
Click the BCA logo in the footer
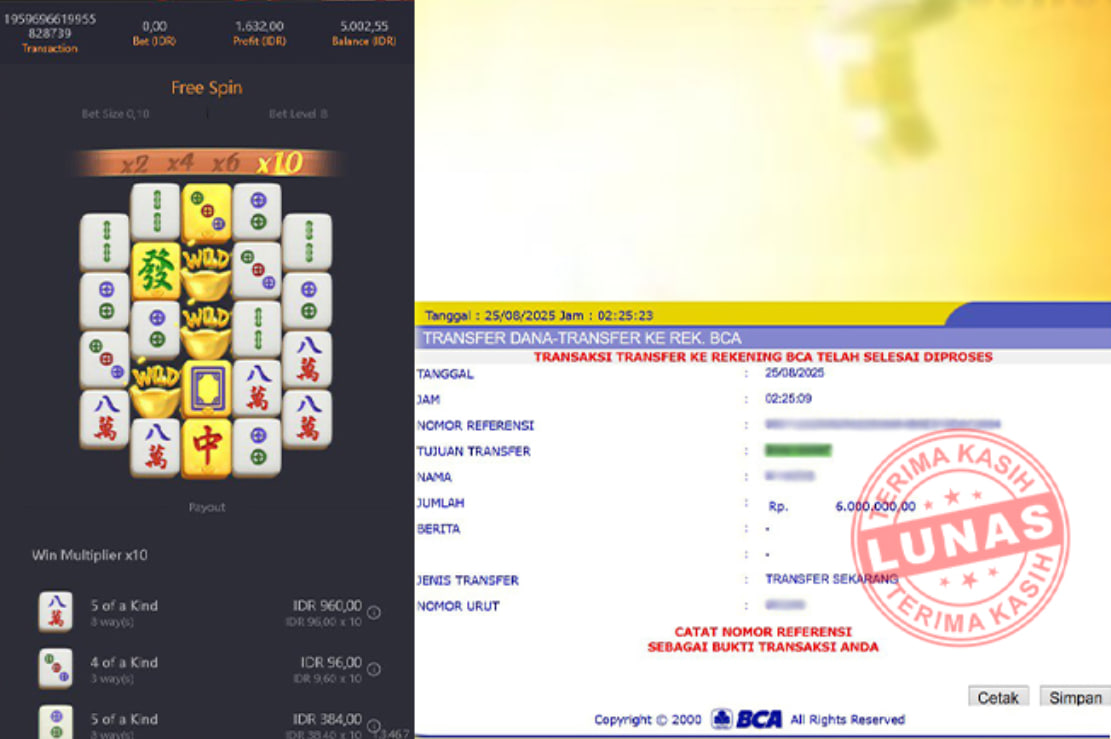point(747,719)
